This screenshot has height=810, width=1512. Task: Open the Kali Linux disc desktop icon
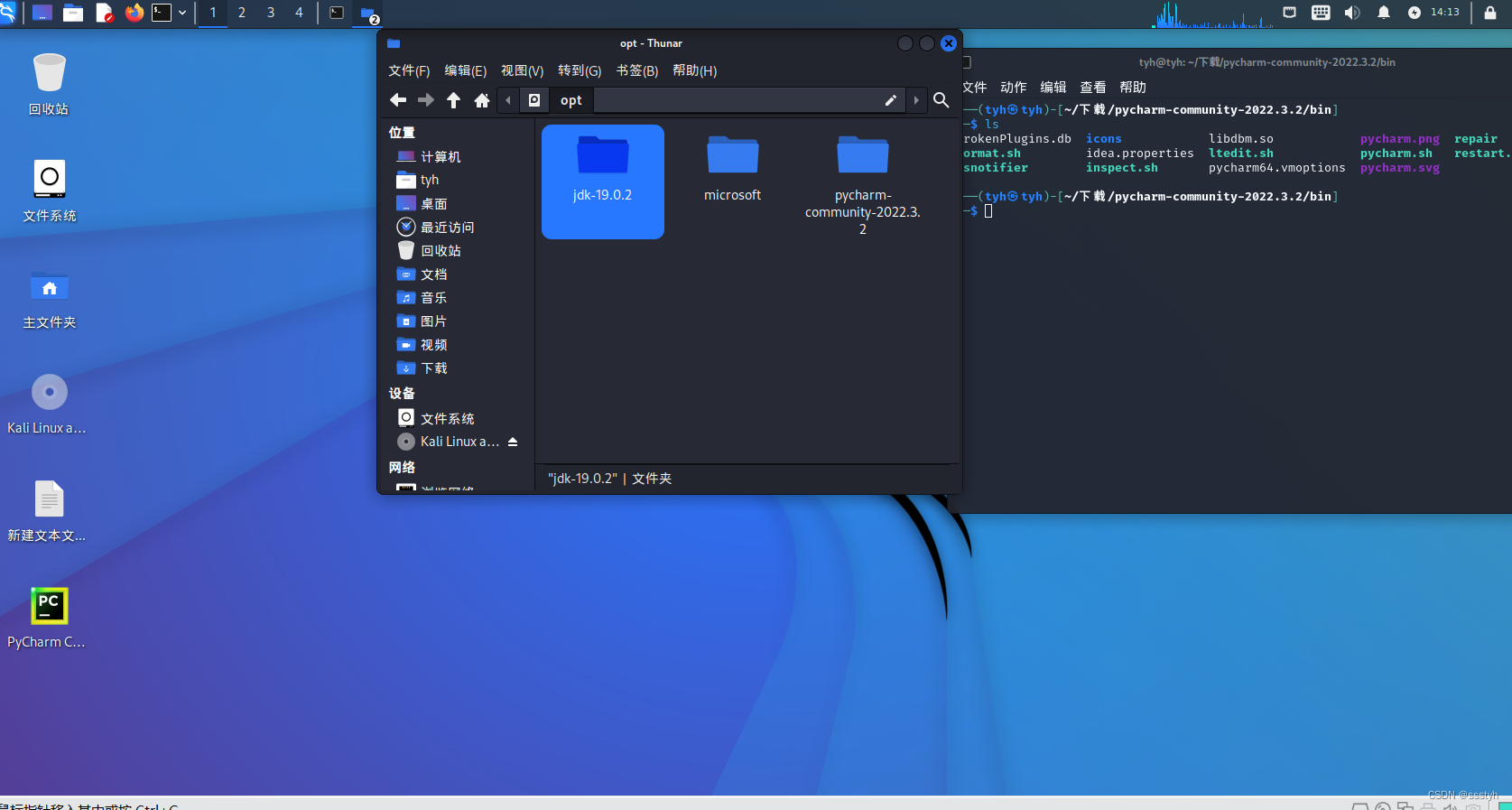49,404
